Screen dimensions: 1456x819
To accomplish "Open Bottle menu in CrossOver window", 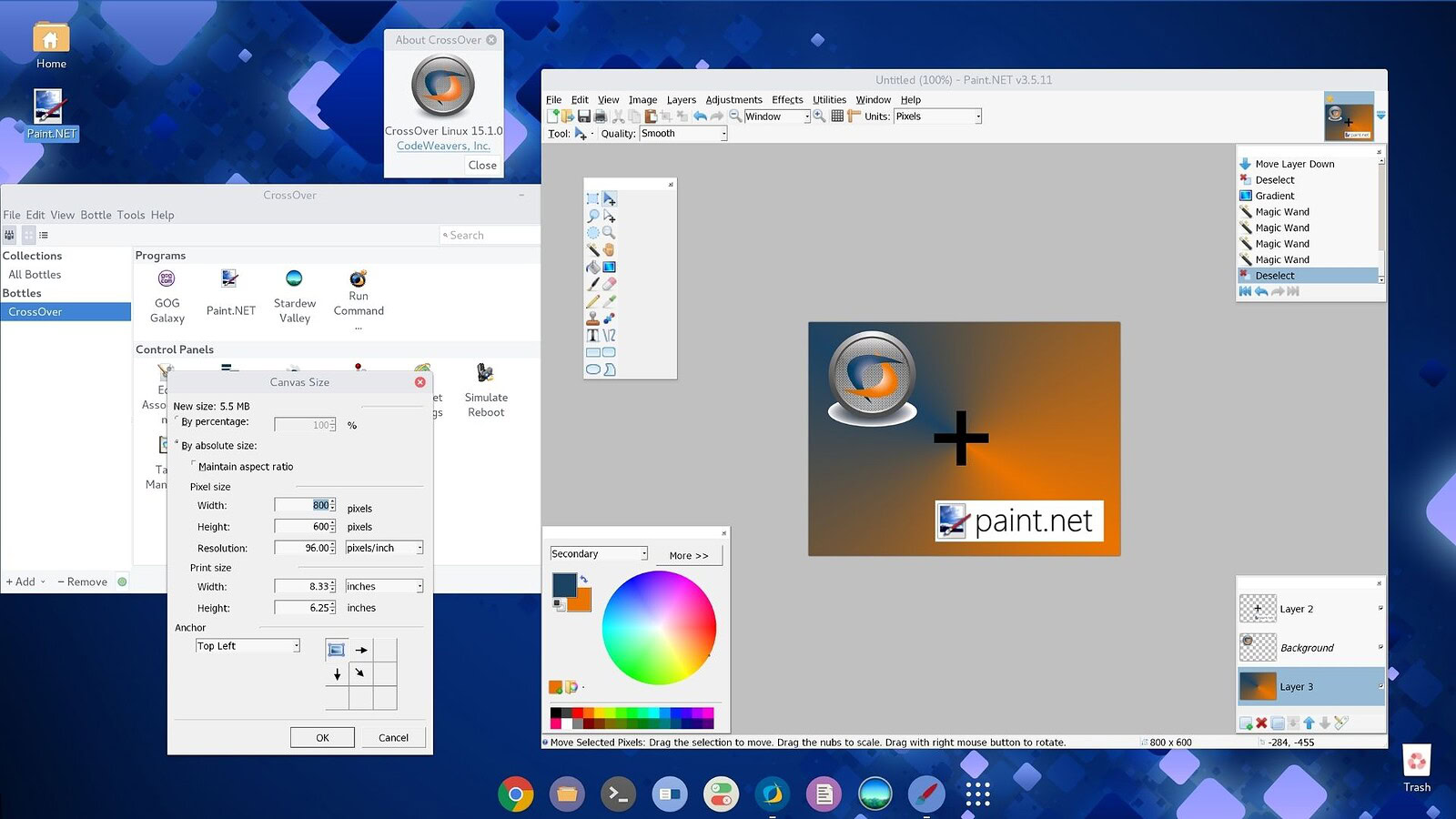I will tap(96, 215).
